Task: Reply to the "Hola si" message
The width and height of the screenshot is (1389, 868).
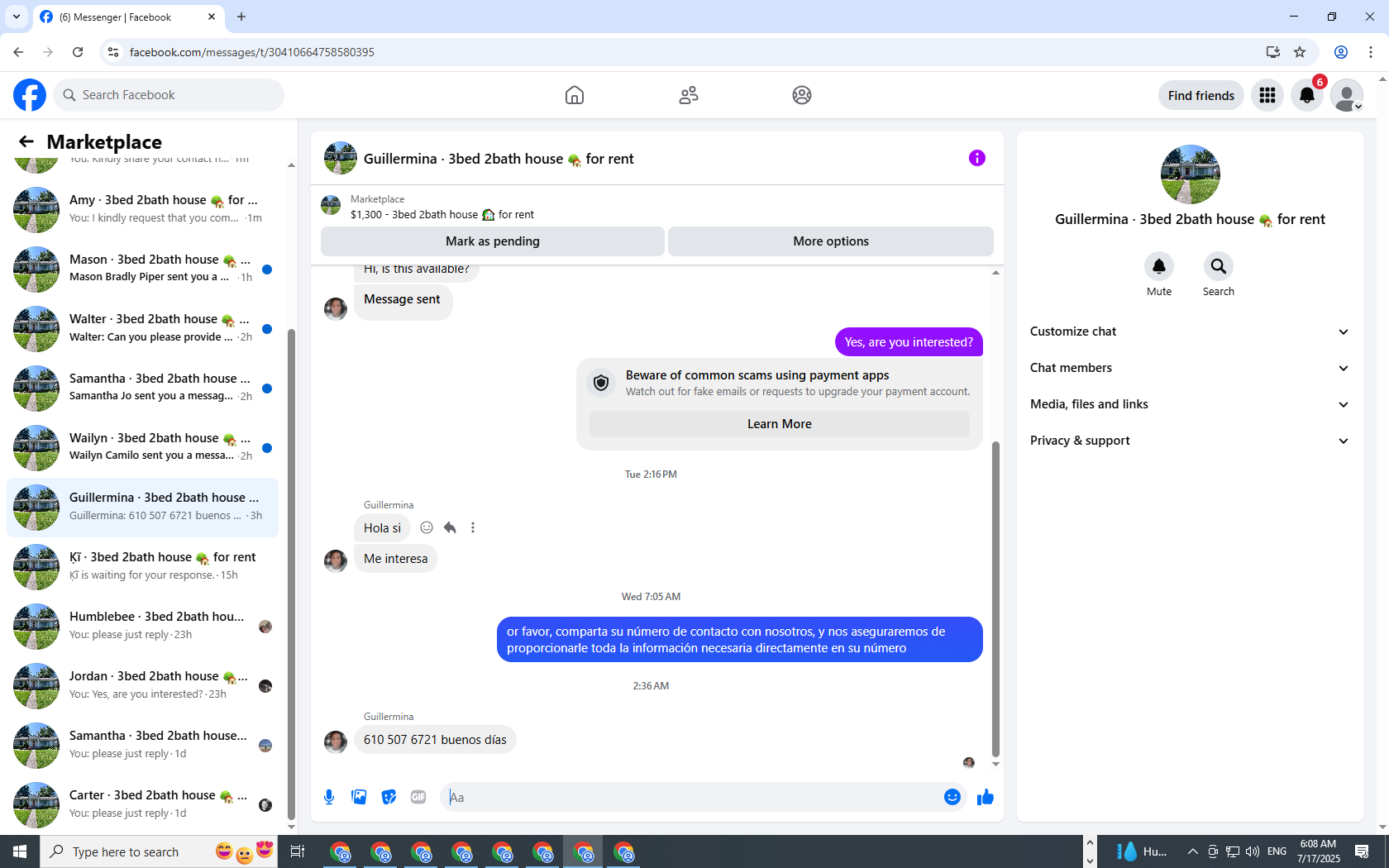Action: pos(450,527)
